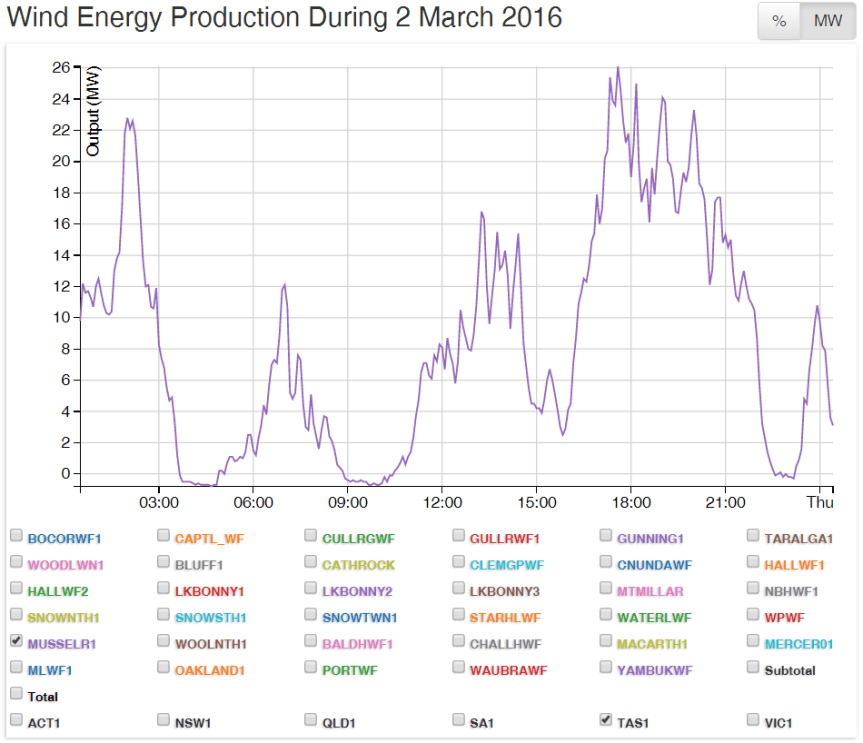Image resolution: width=863 pixels, height=743 pixels.
Task: Check the SNOWTWN1 wind farm box
Action: click(x=312, y=615)
